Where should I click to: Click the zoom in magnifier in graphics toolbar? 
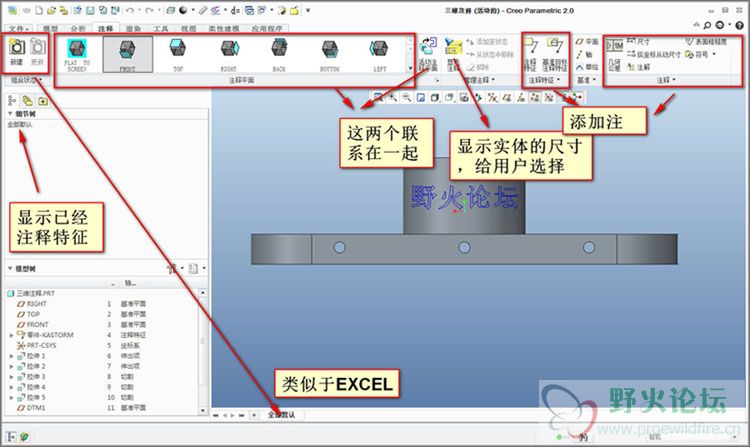pyautogui.click(x=393, y=98)
